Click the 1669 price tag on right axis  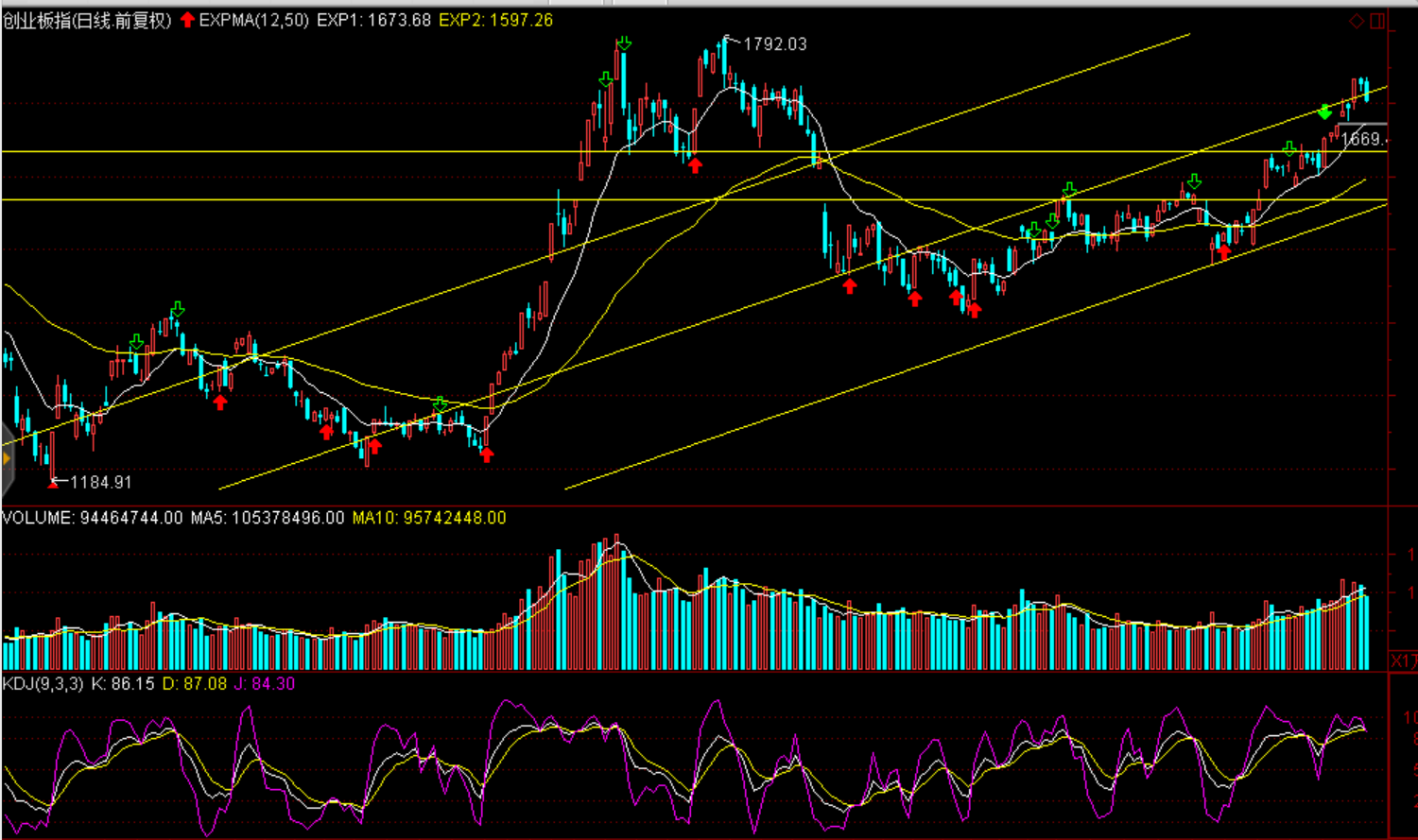(1362, 139)
